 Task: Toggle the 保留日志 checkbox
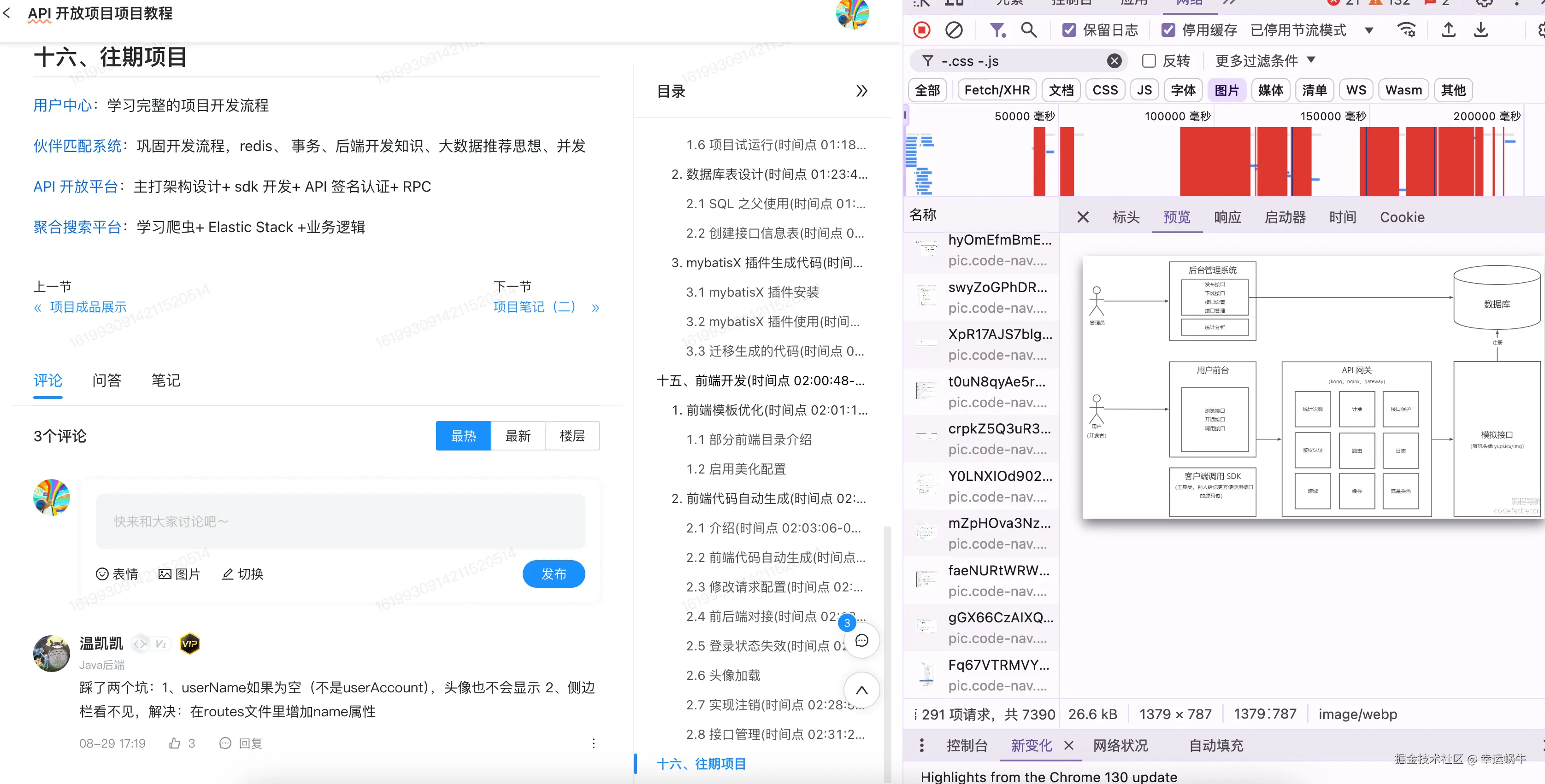1069,30
